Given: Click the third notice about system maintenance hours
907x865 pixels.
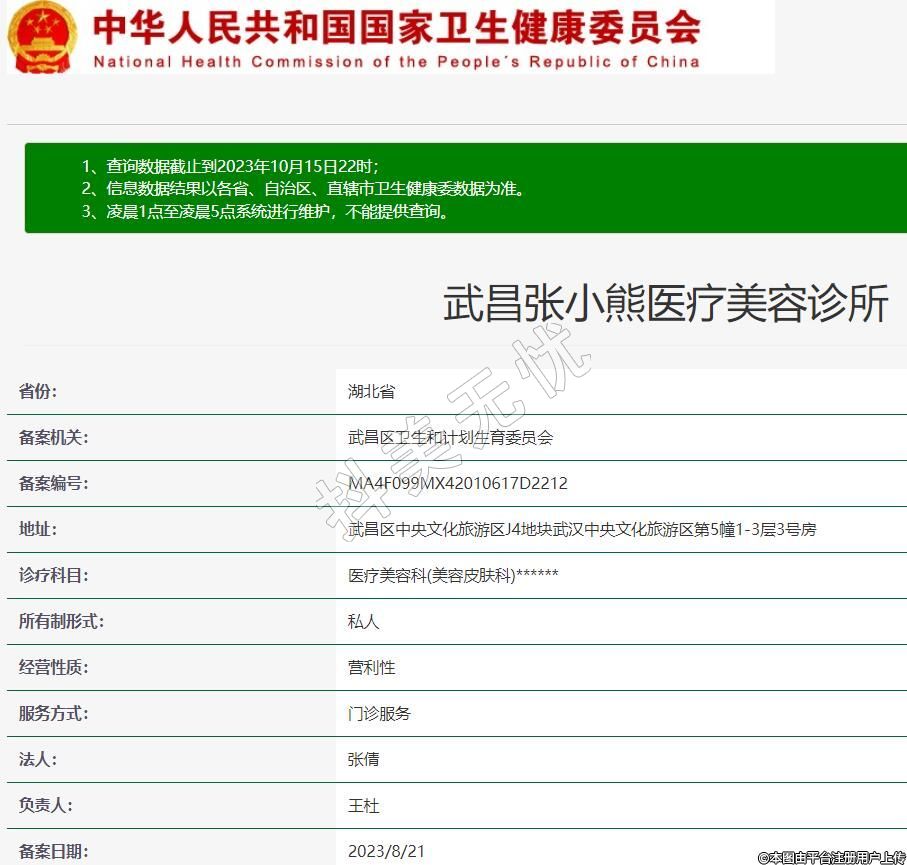Looking at the screenshot, I should point(266,211).
